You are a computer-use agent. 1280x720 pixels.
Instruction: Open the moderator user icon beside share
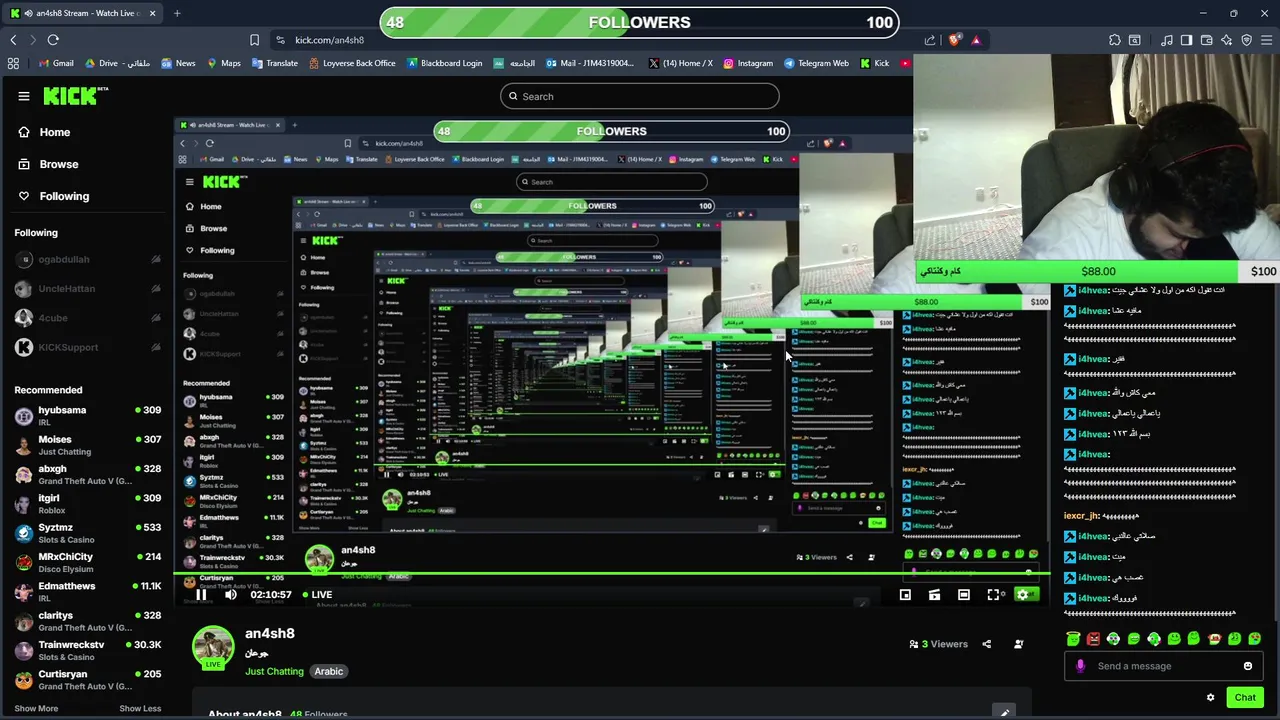[1019, 644]
